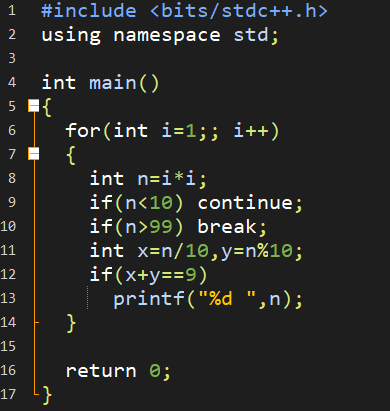The width and height of the screenshot is (390, 411).
Task: Click the continue keyword
Action: tap(245, 203)
